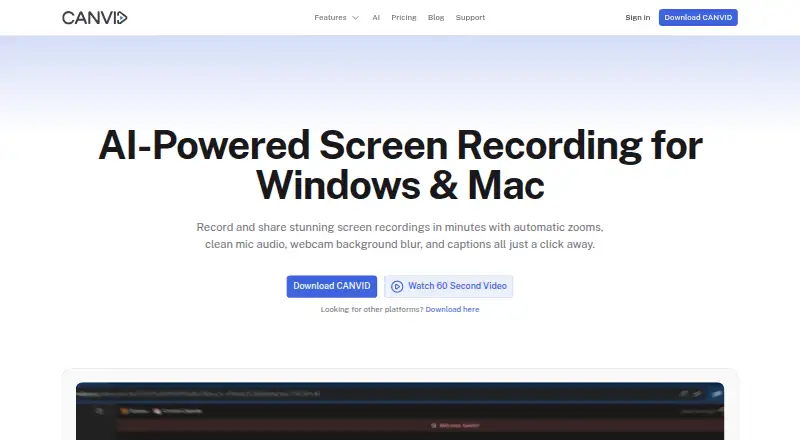This screenshot has width=800, height=440.
Task: Open the Blog nav link
Action: (x=436, y=17)
